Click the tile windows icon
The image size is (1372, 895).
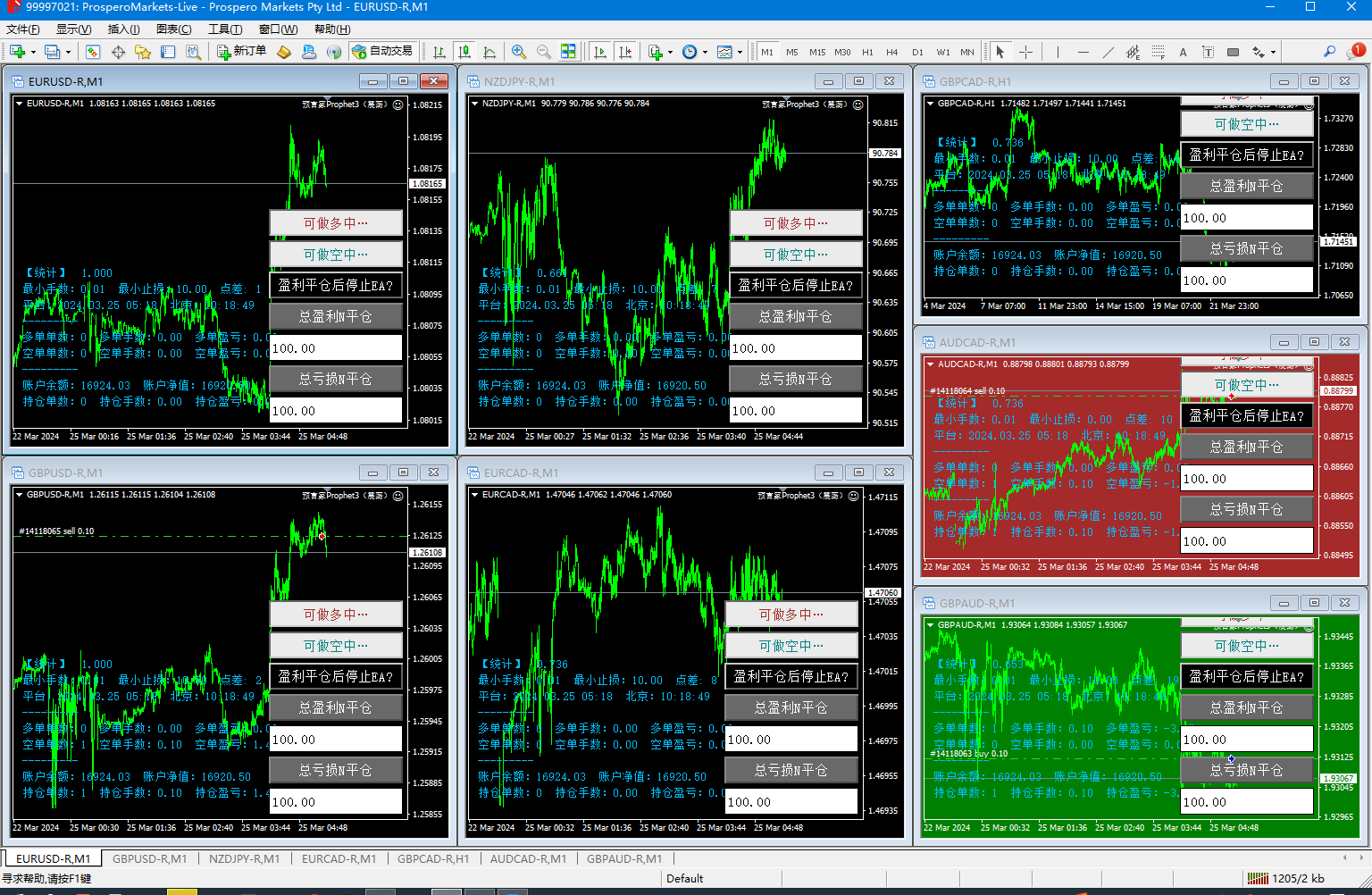[x=568, y=52]
